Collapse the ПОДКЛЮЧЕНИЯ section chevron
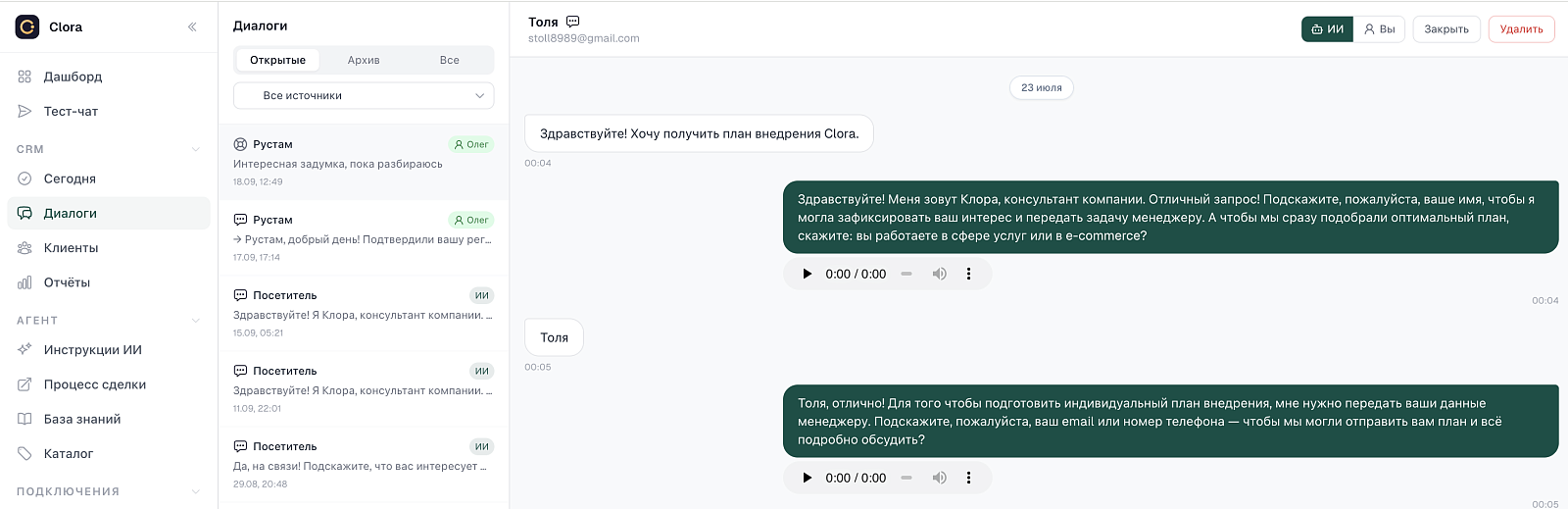This screenshot has width=1568, height=509. (x=196, y=491)
